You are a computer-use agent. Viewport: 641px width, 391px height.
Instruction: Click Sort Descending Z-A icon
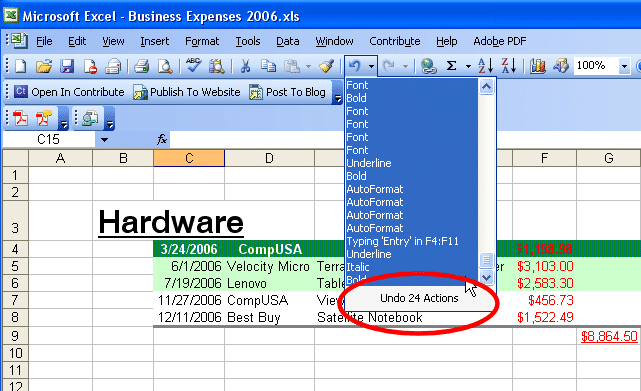(509, 66)
